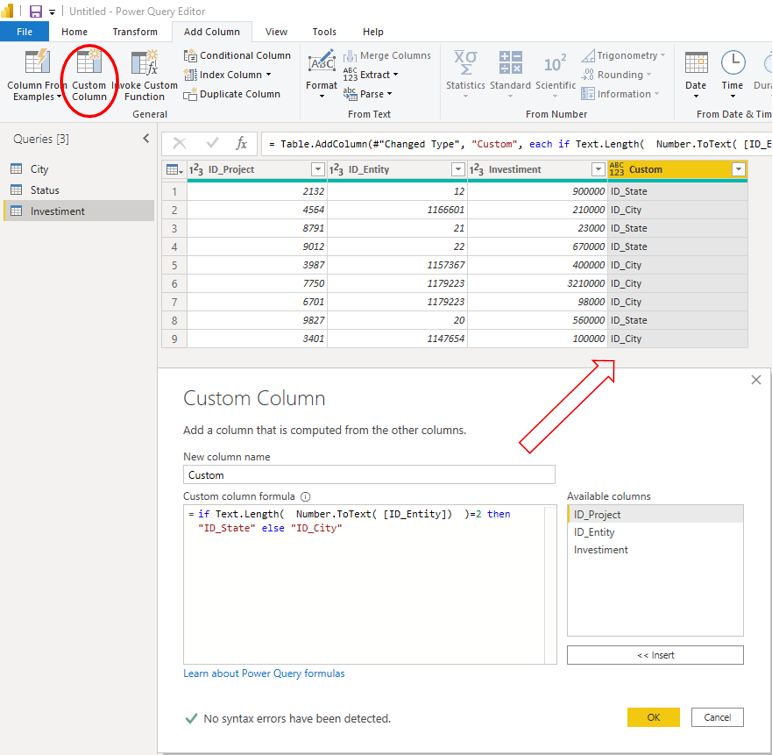Switch to the Transform tab

(135, 32)
